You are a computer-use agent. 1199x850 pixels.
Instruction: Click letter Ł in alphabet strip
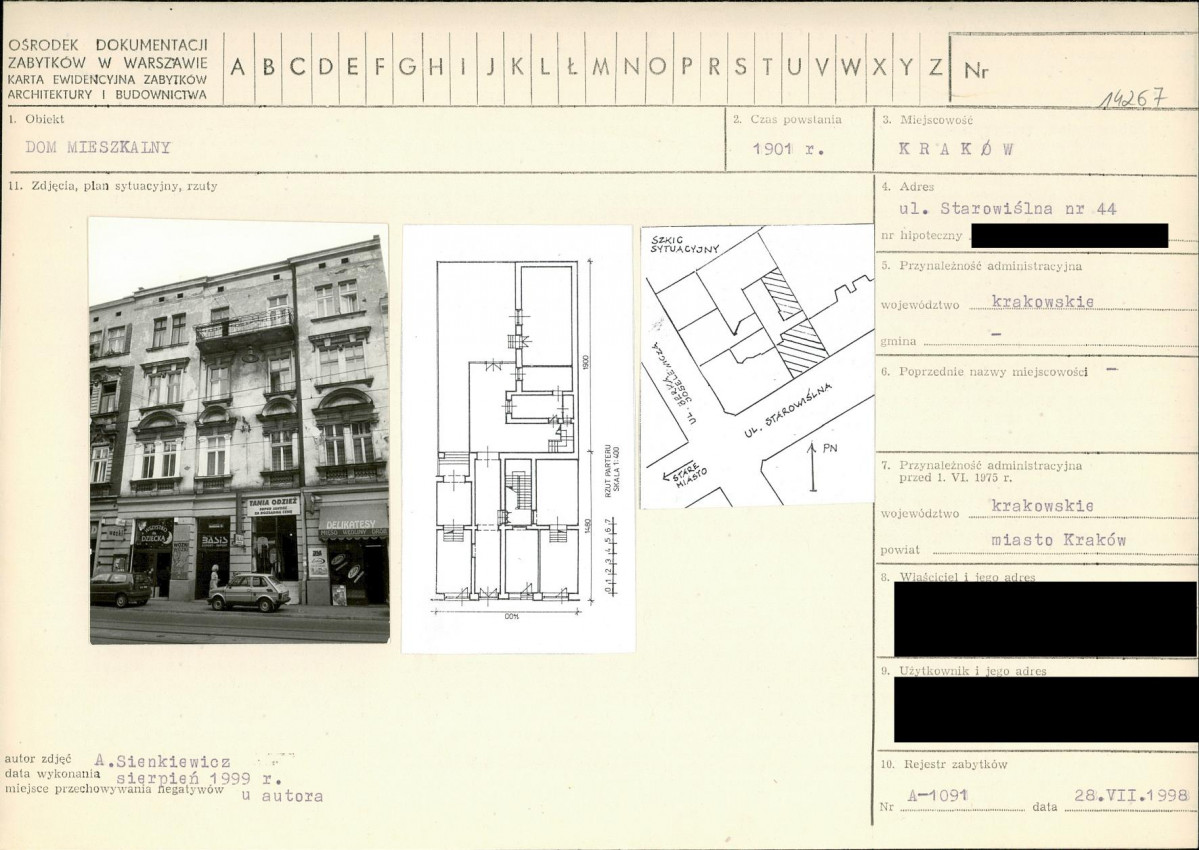pos(572,67)
